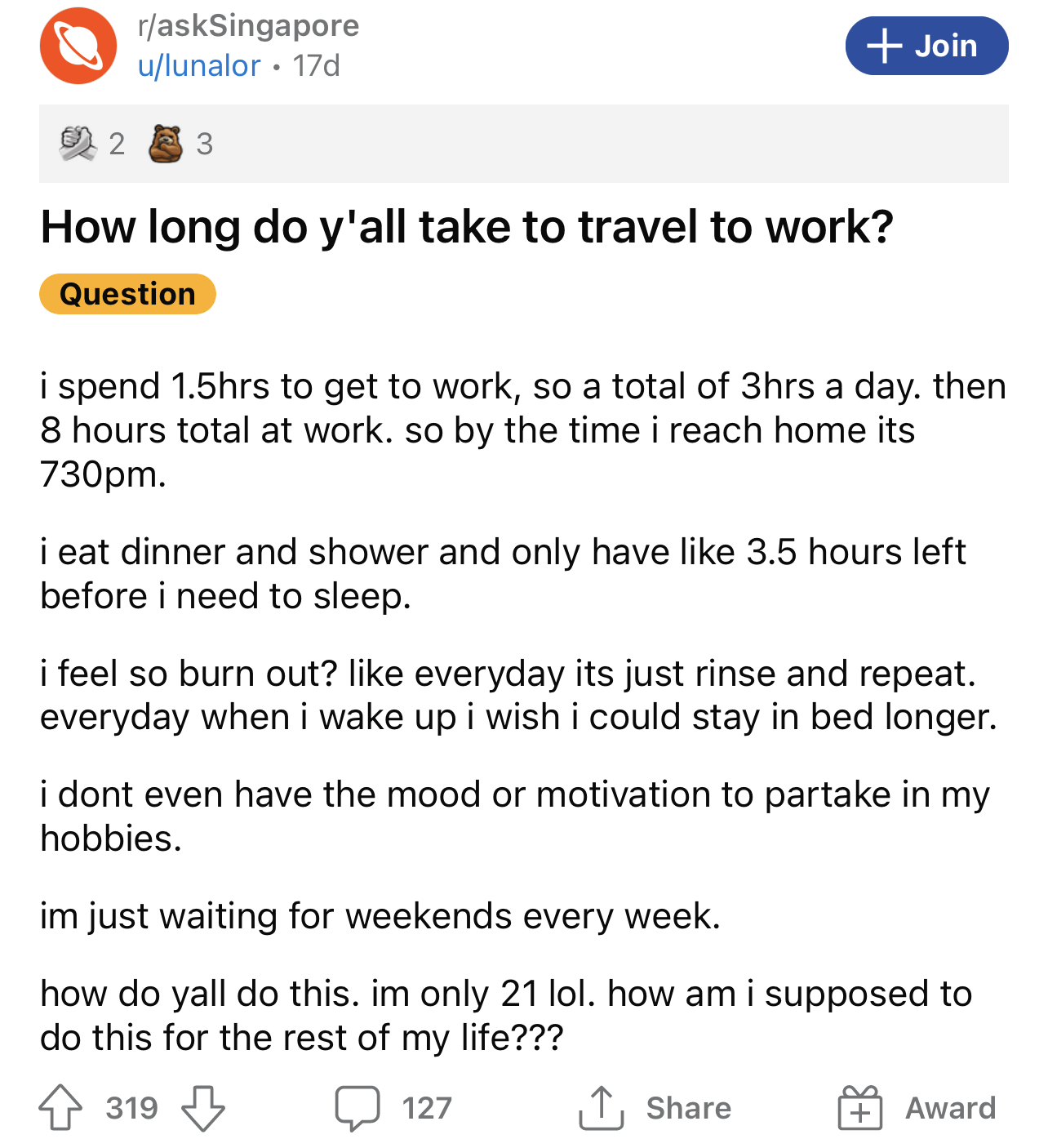Click the Share label
1048x1148 pixels.
(x=689, y=1108)
